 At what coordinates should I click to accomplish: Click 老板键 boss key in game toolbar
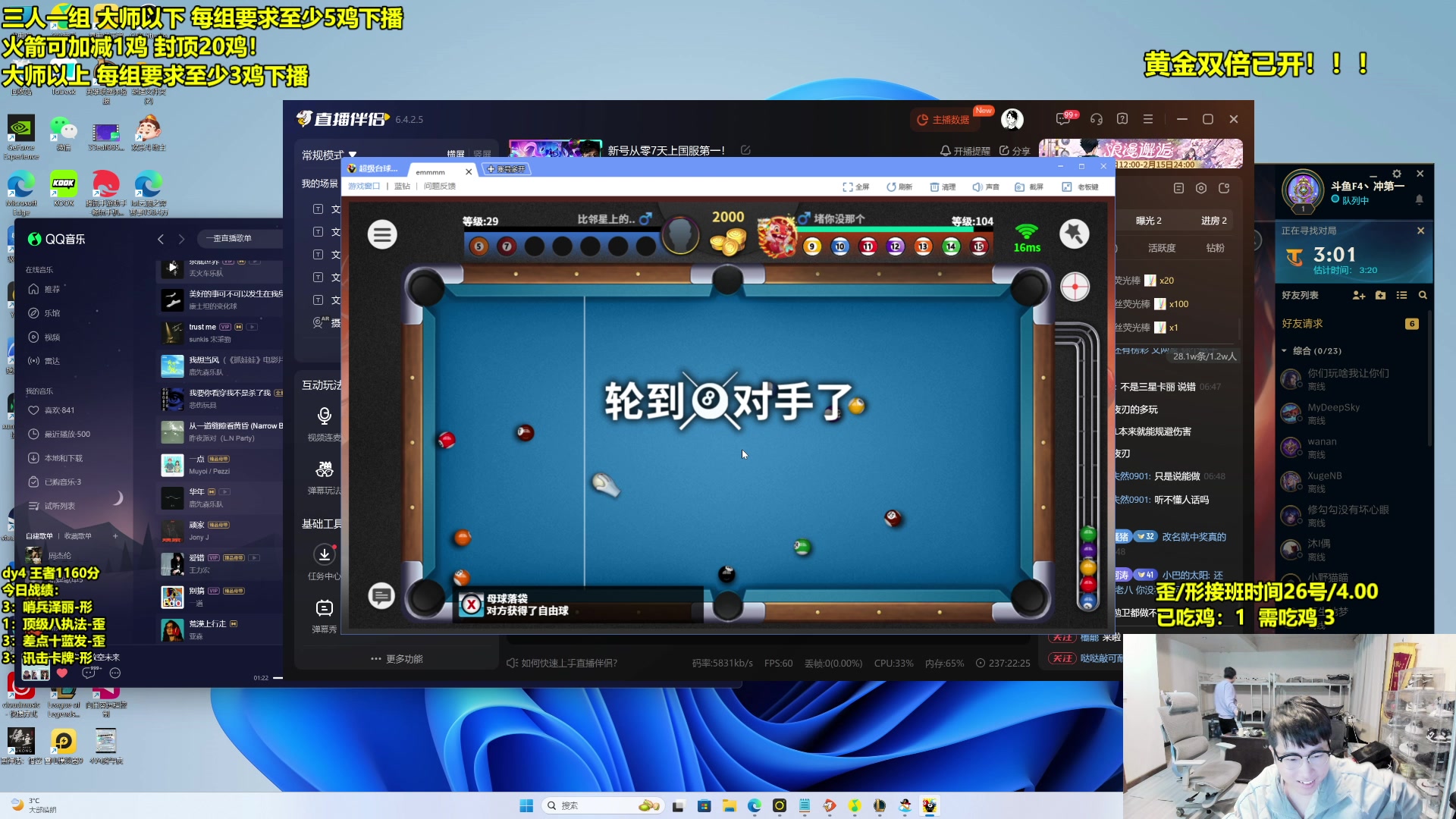(1081, 187)
